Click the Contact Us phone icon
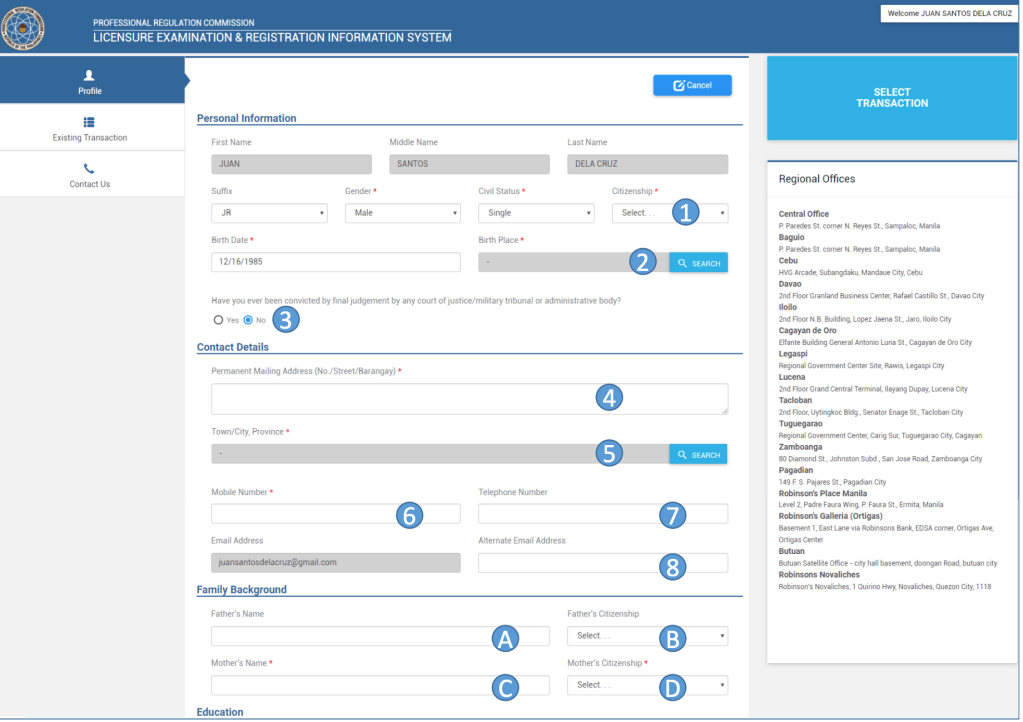The image size is (1023, 722). (89, 169)
